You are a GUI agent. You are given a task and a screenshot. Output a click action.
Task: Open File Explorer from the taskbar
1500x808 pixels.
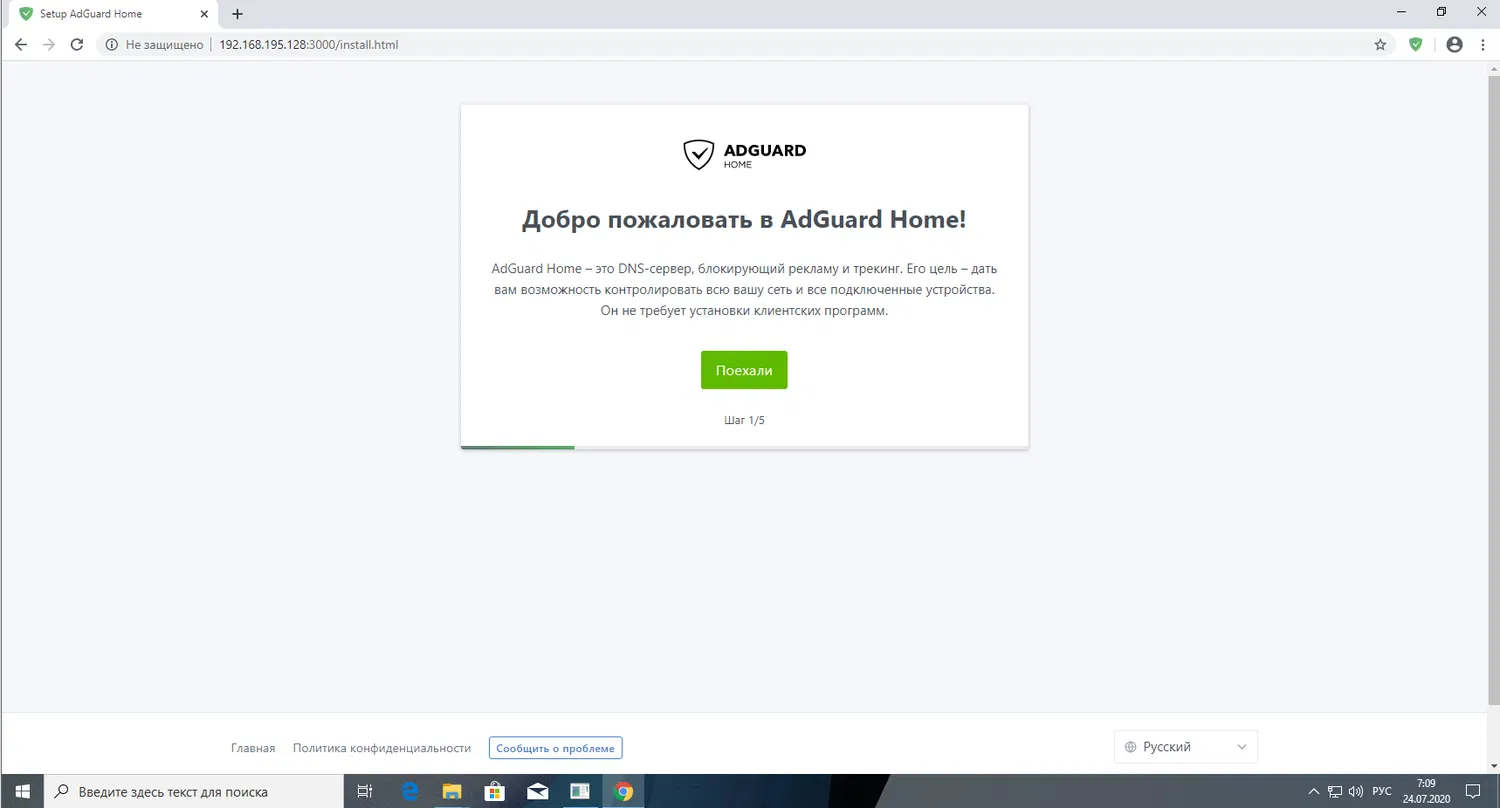click(x=452, y=791)
